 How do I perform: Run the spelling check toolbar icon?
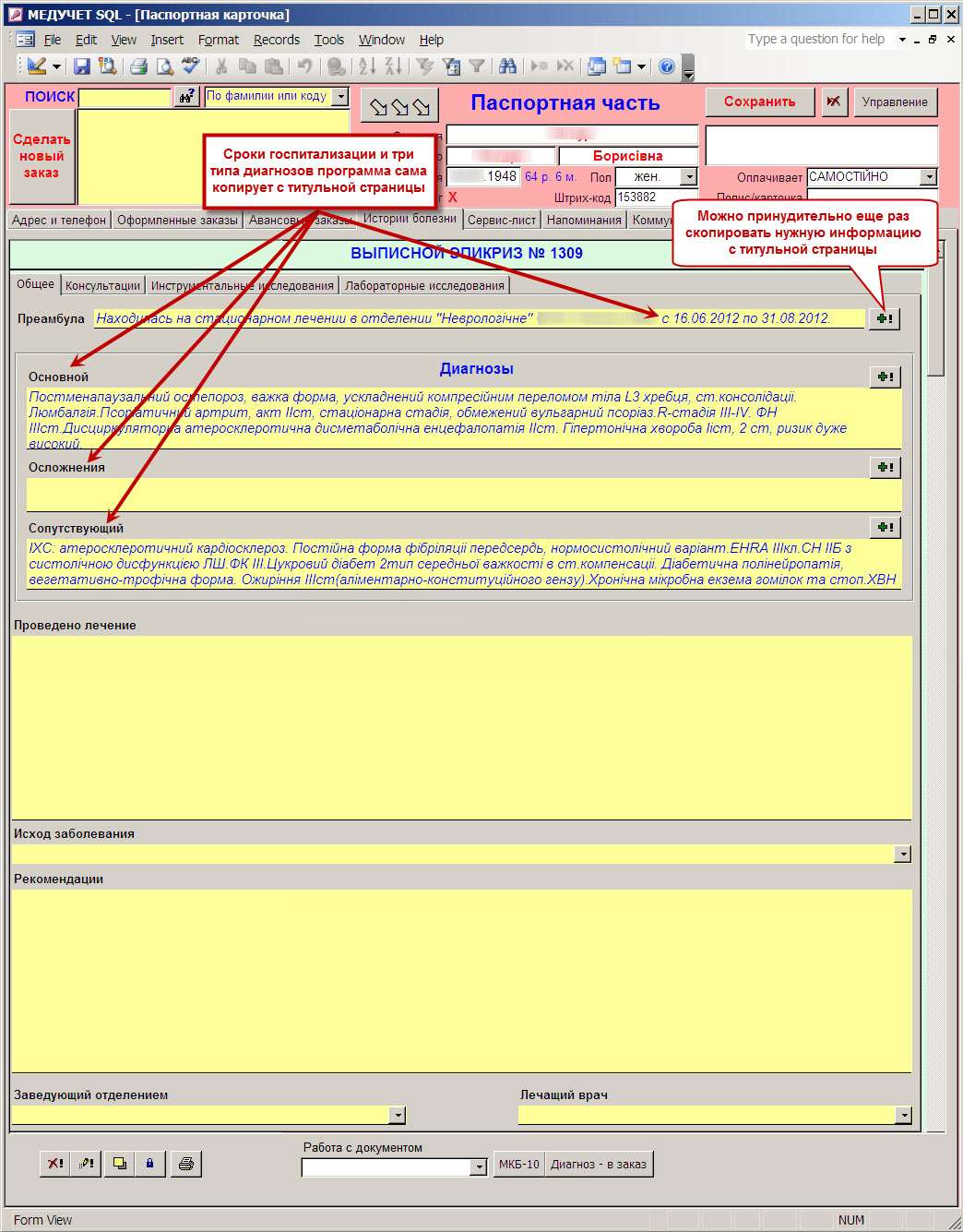click(191, 66)
